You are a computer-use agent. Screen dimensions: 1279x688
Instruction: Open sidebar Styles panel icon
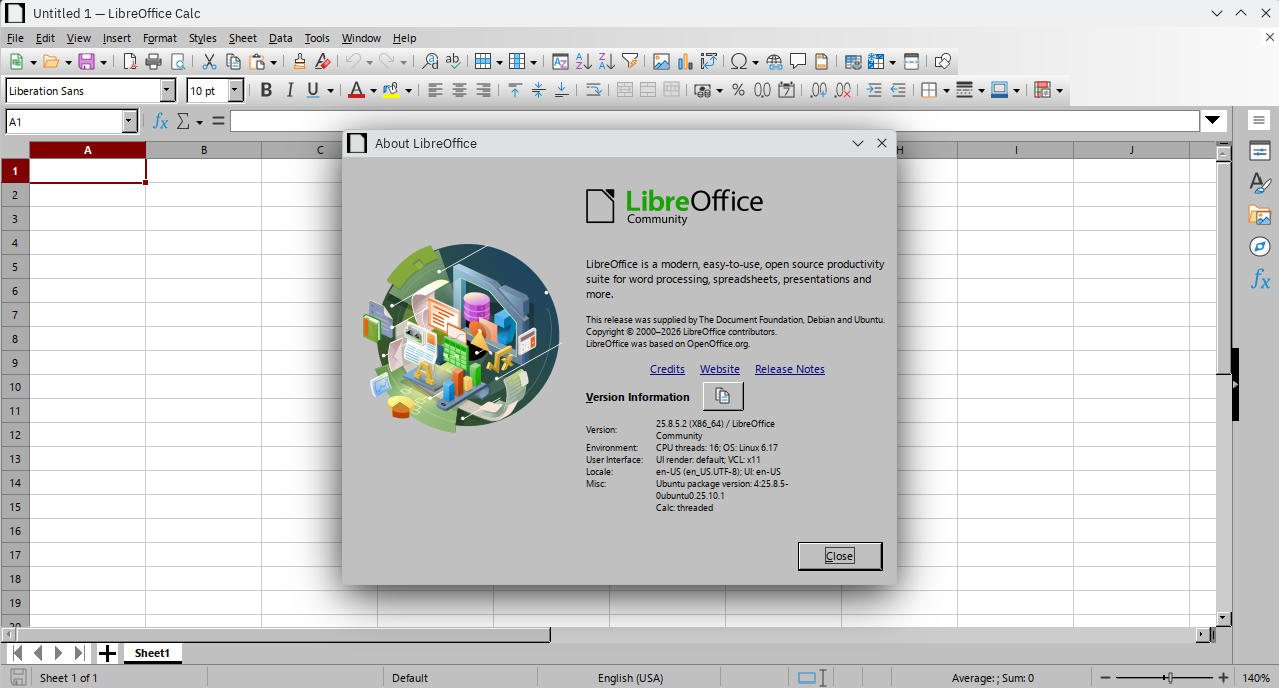tap(1260, 184)
